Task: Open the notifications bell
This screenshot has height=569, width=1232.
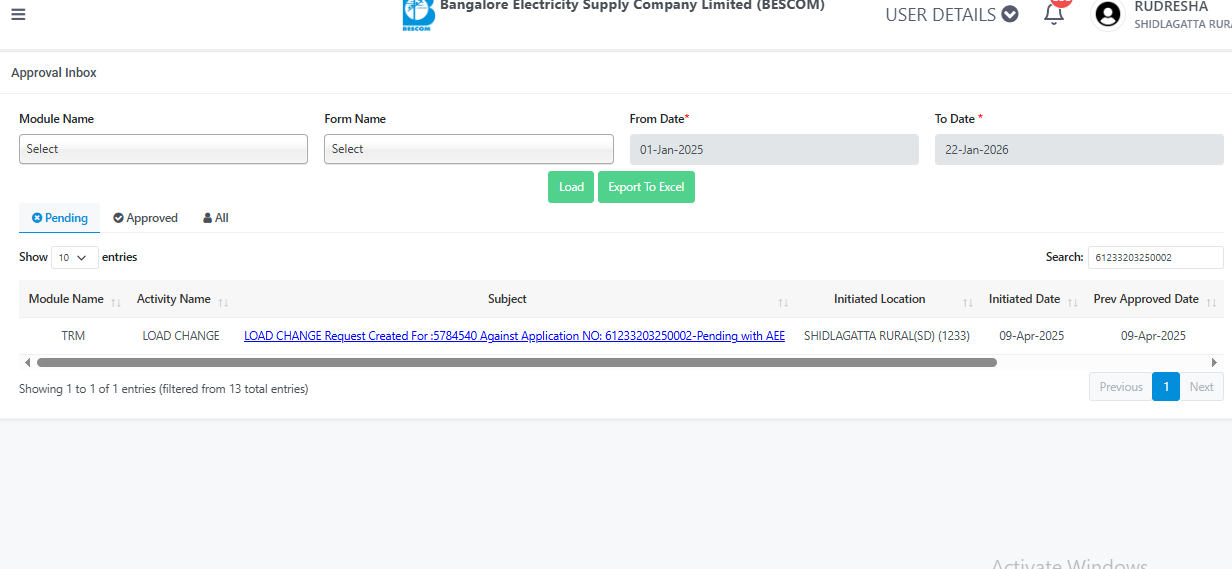Action: point(1053,14)
